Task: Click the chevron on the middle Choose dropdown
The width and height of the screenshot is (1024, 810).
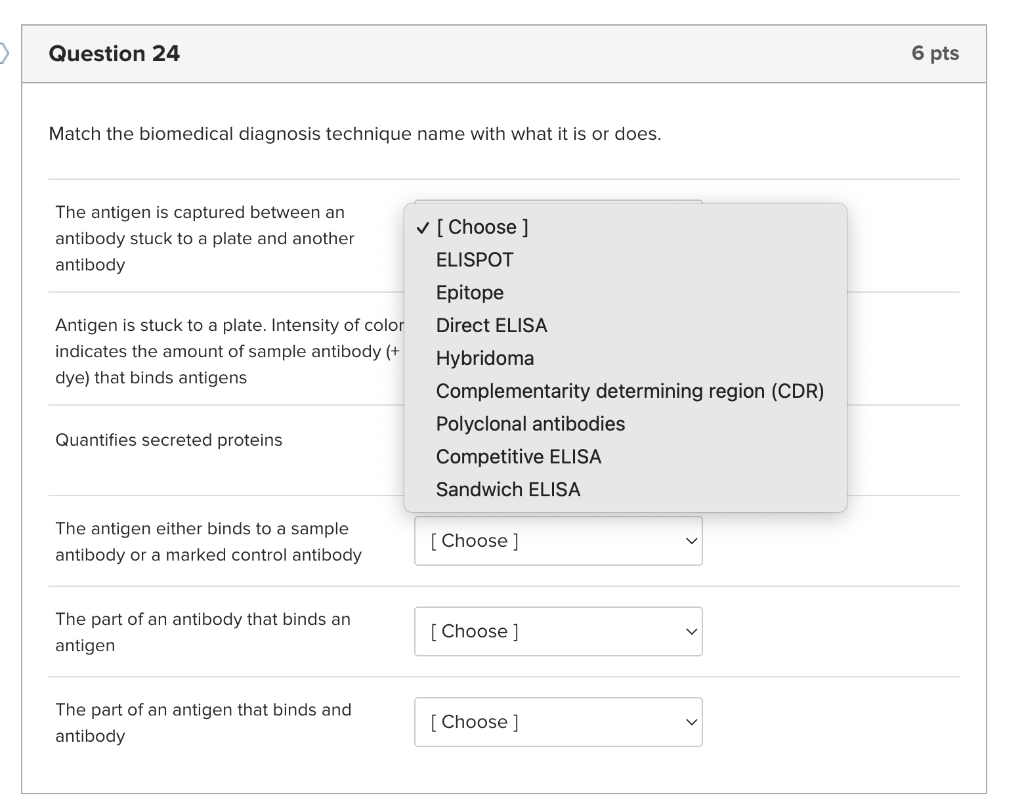Action: pyautogui.click(x=689, y=631)
